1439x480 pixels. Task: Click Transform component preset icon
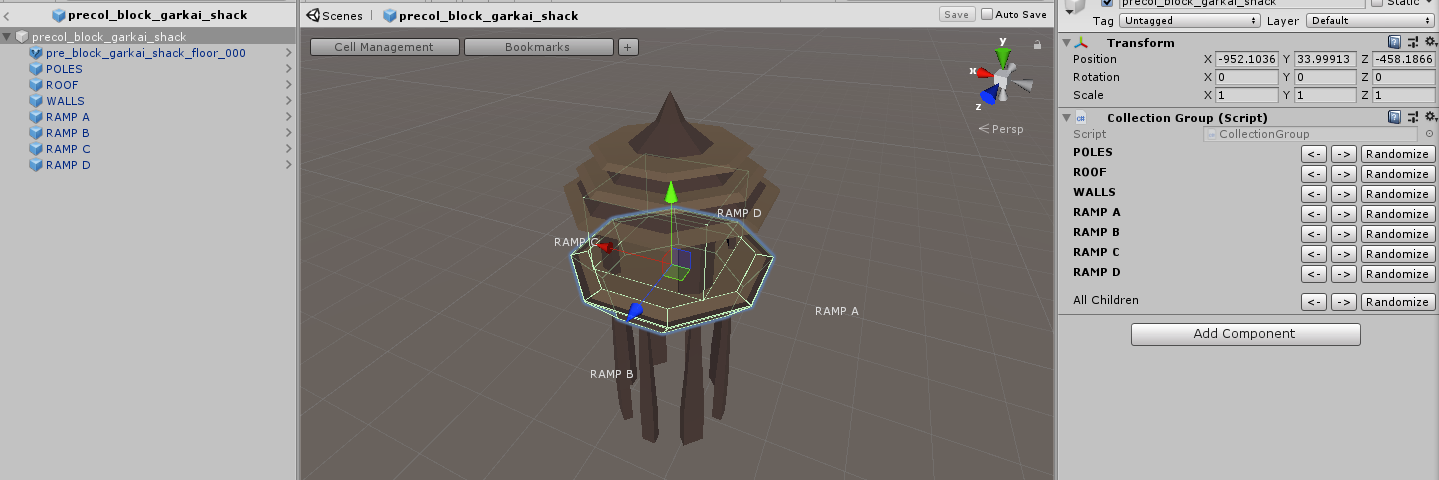pyautogui.click(x=1413, y=42)
